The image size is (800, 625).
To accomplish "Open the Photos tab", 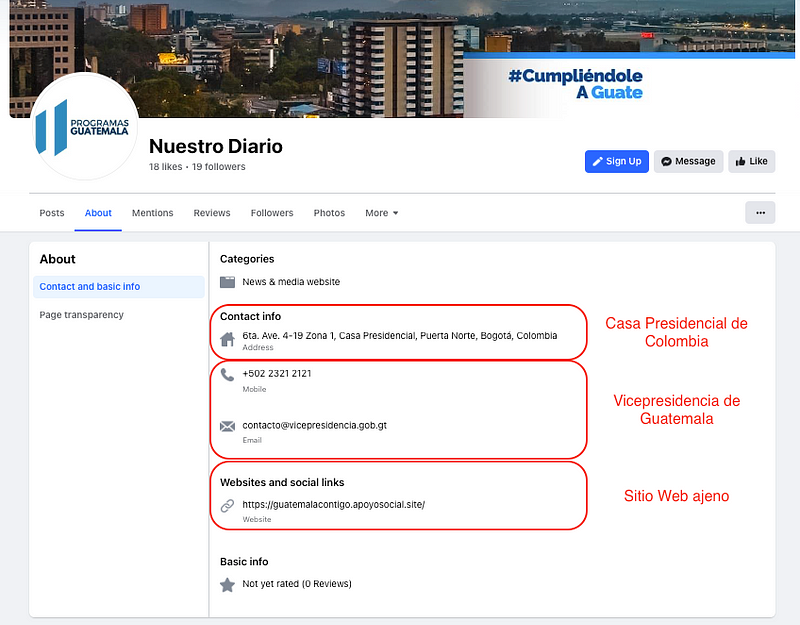I will click(329, 213).
